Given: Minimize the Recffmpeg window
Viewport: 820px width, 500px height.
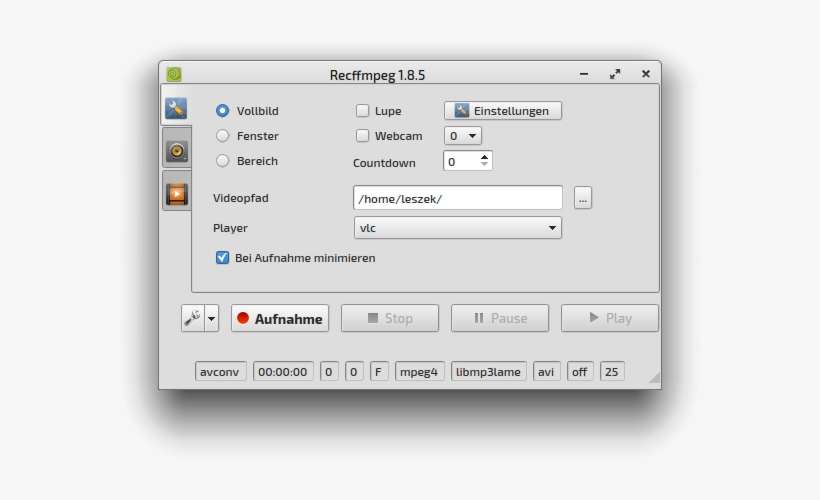Looking at the screenshot, I should click(584, 74).
